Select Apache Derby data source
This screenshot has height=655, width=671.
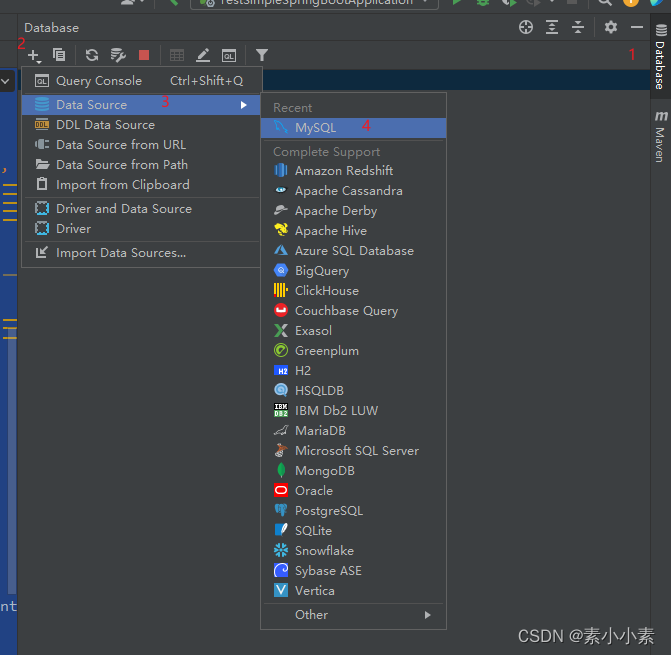(353, 211)
